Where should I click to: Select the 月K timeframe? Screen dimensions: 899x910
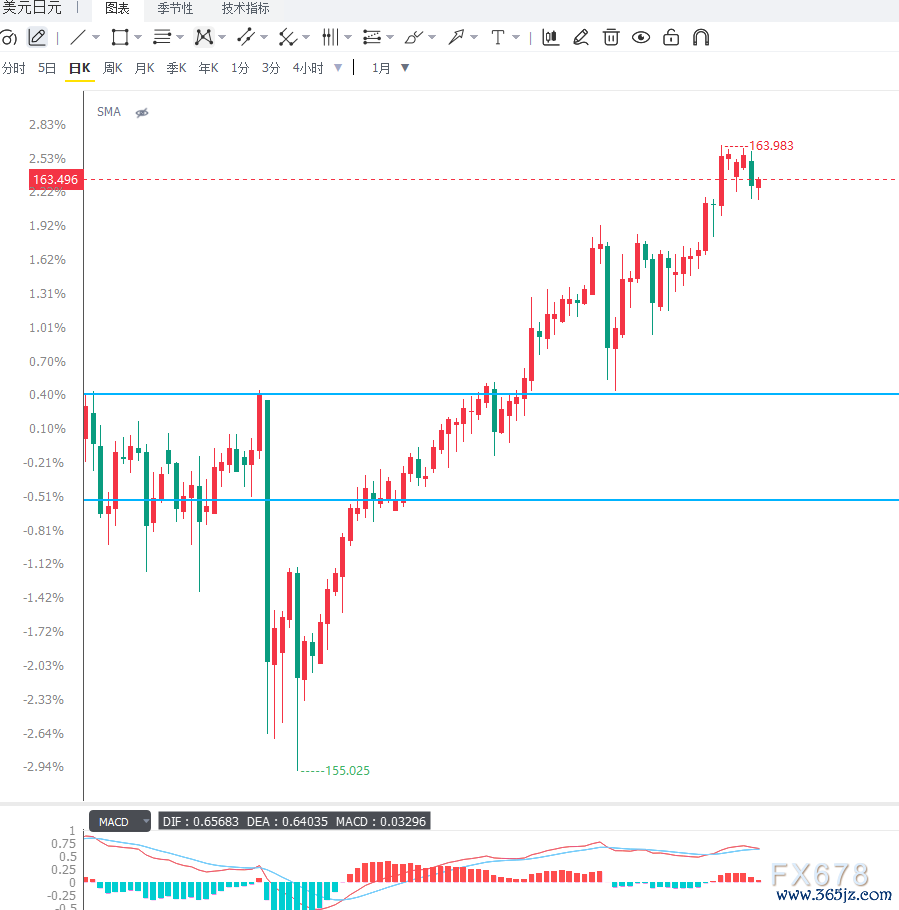[x=145, y=68]
